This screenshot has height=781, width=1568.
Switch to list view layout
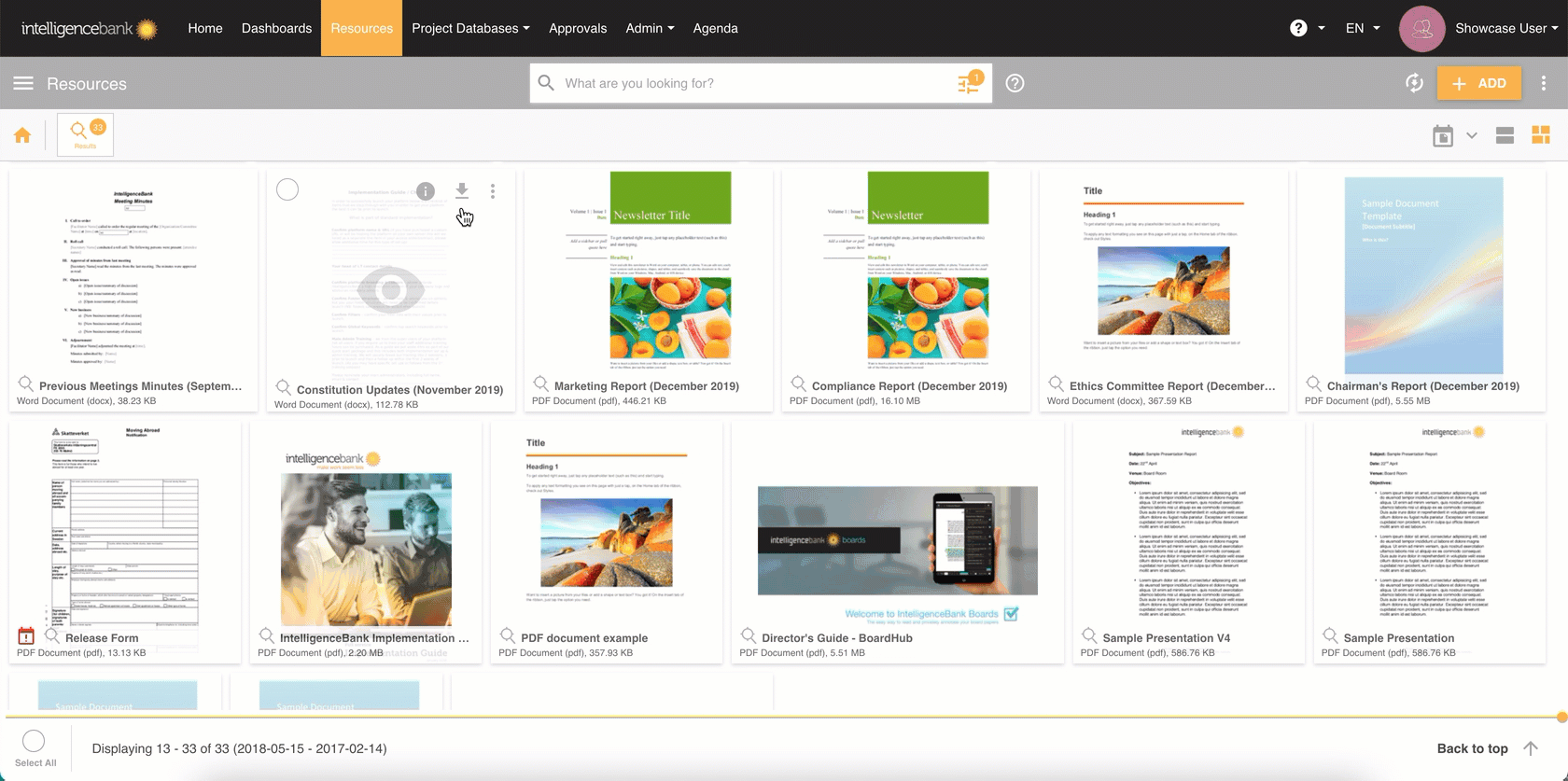click(1505, 136)
